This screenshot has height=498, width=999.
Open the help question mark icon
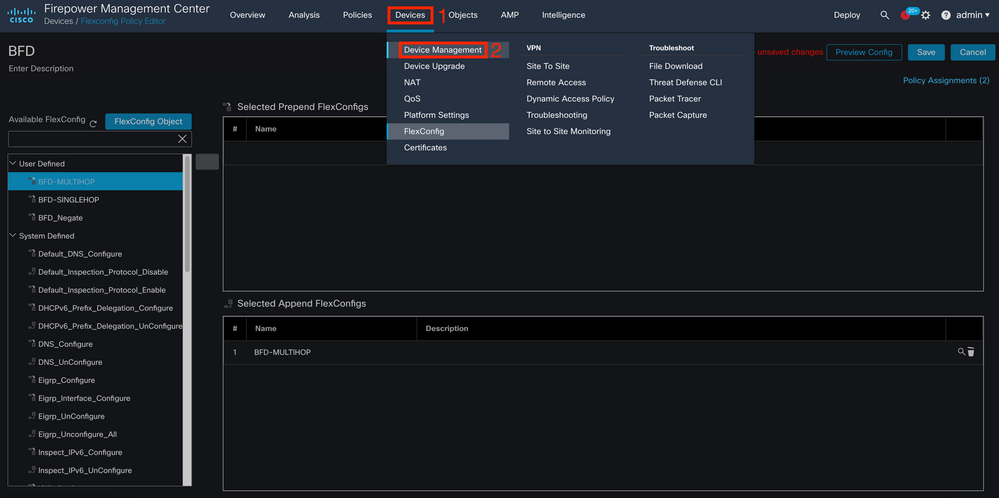[x=945, y=15]
